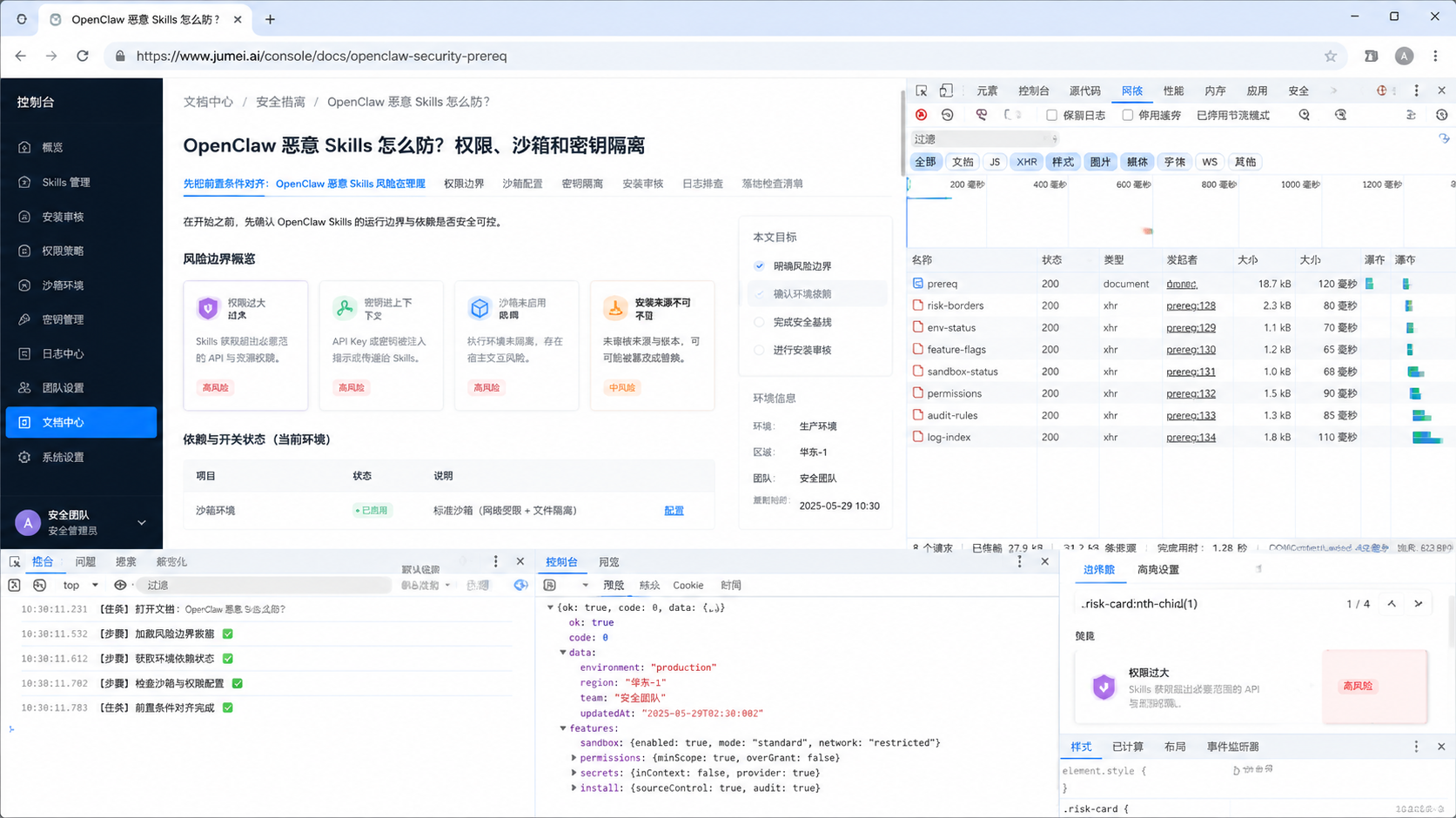Focus the network 过滤 input field

[983, 139]
